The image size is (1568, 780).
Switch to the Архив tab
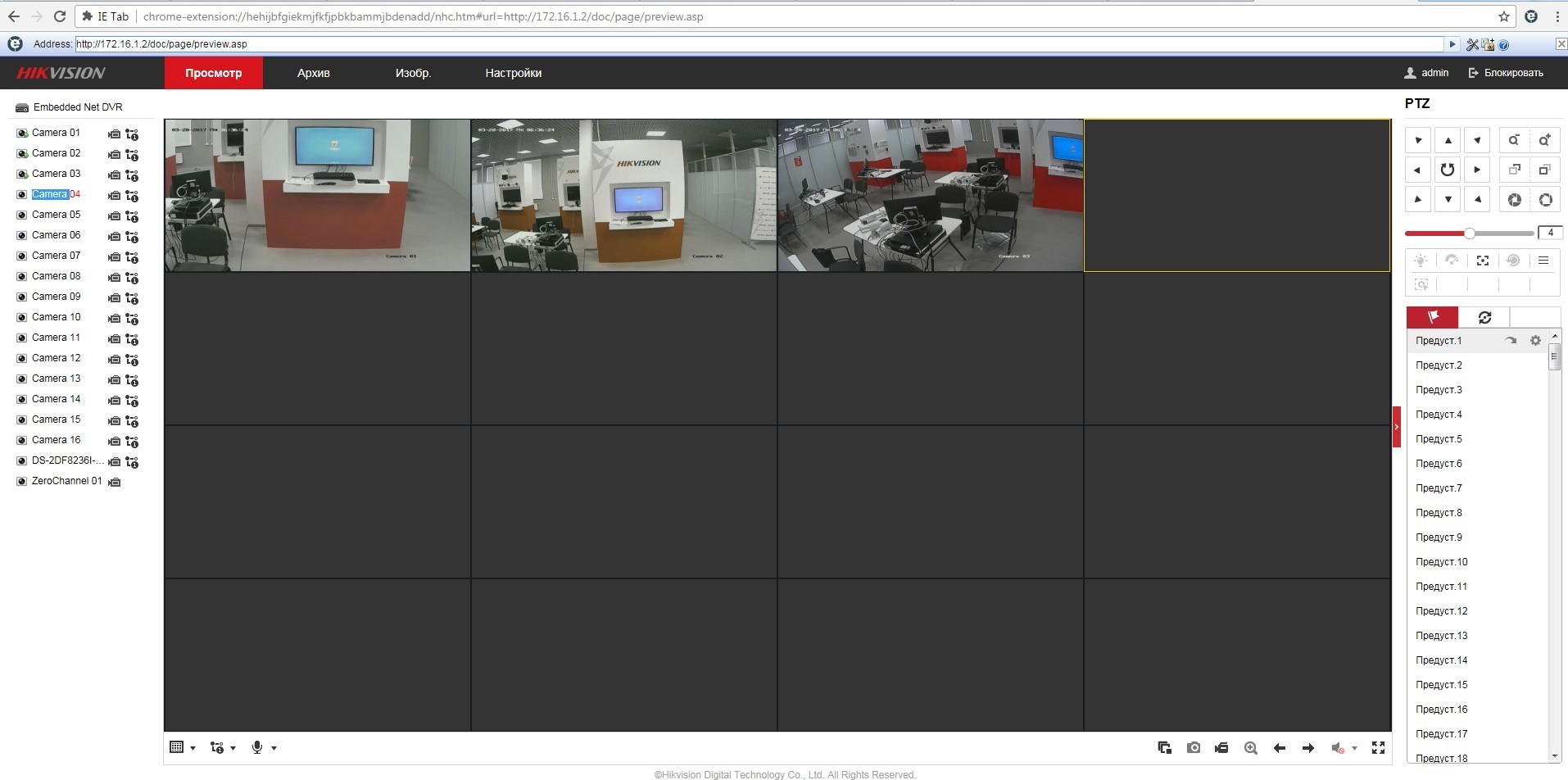[x=313, y=73]
